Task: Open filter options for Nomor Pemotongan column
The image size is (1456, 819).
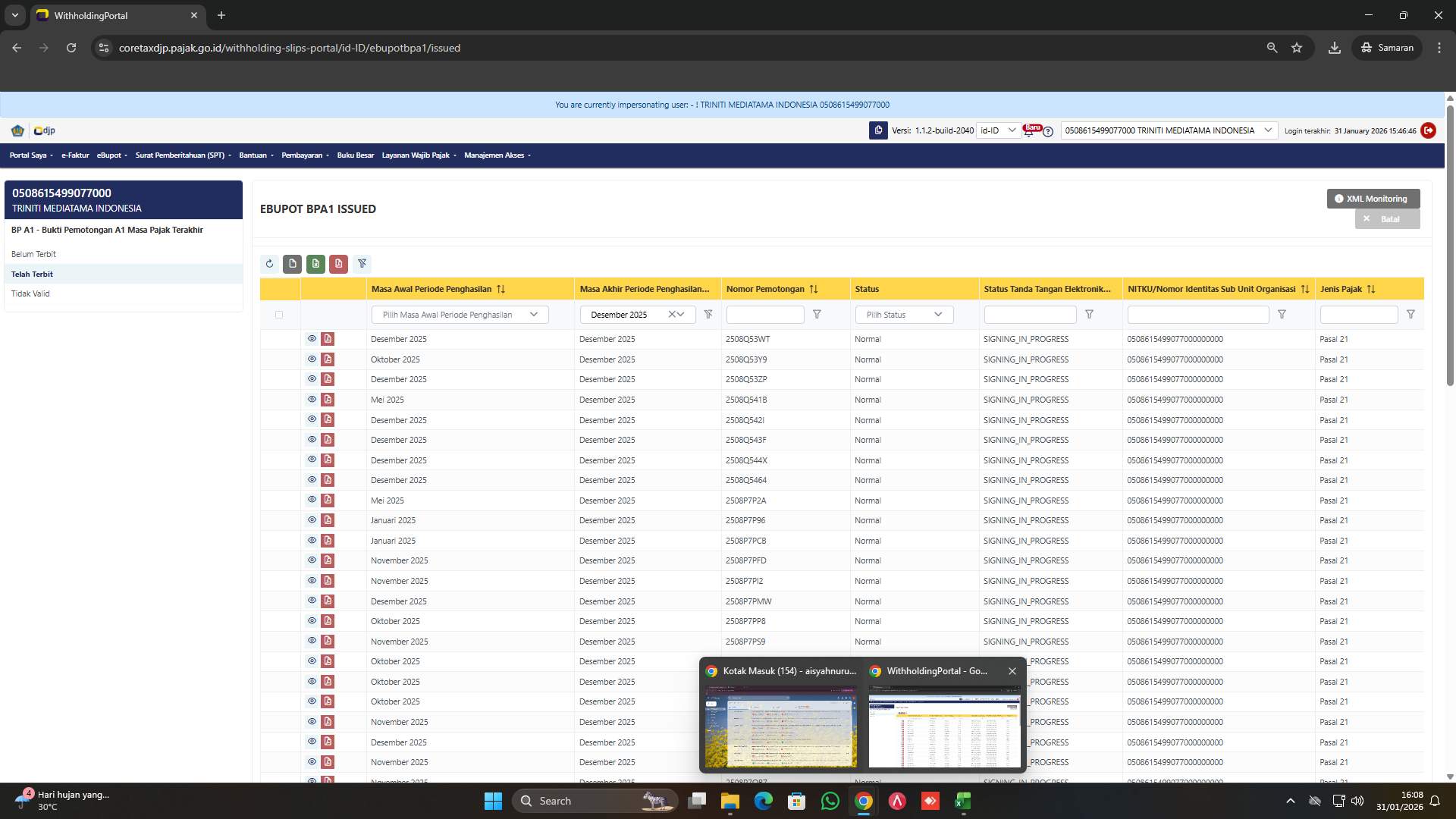Action: pos(817,314)
